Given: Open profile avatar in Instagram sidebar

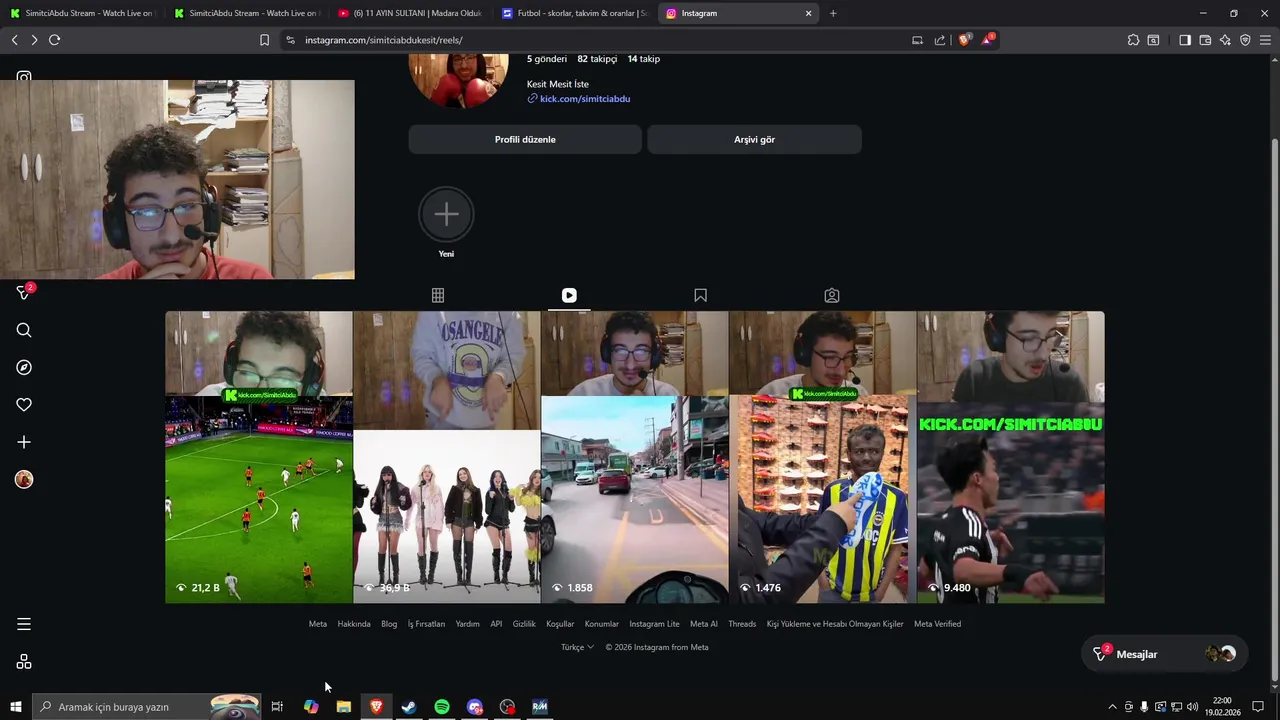Looking at the screenshot, I should coord(24,480).
